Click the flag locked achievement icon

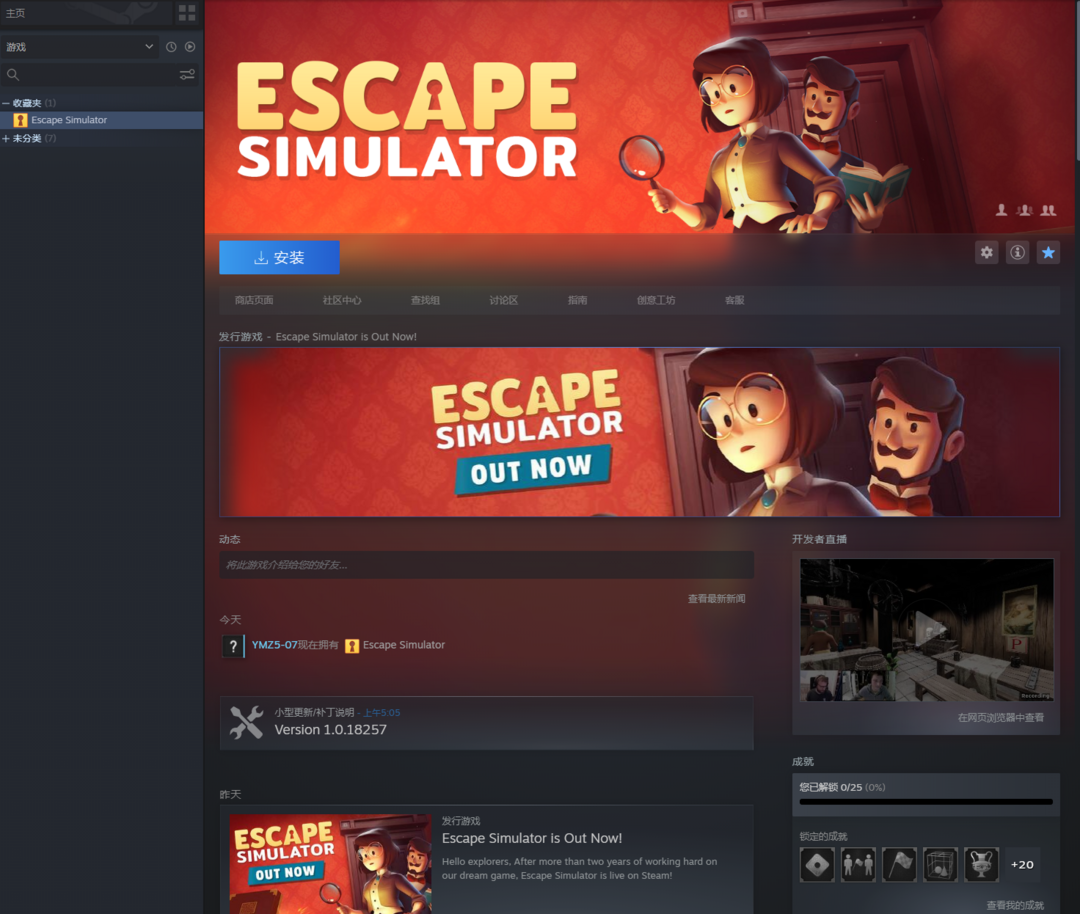click(x=899, y=864)
